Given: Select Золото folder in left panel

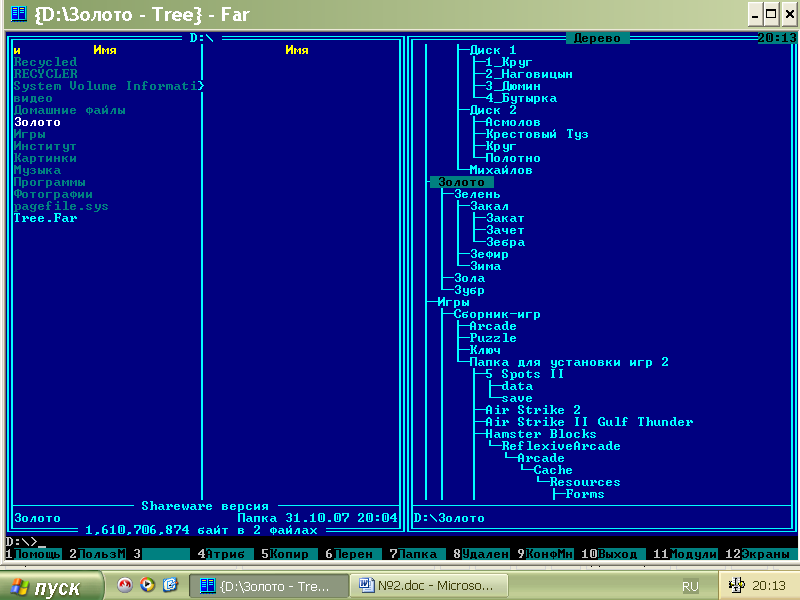Looking at the screenshot, I should (37, 122).
